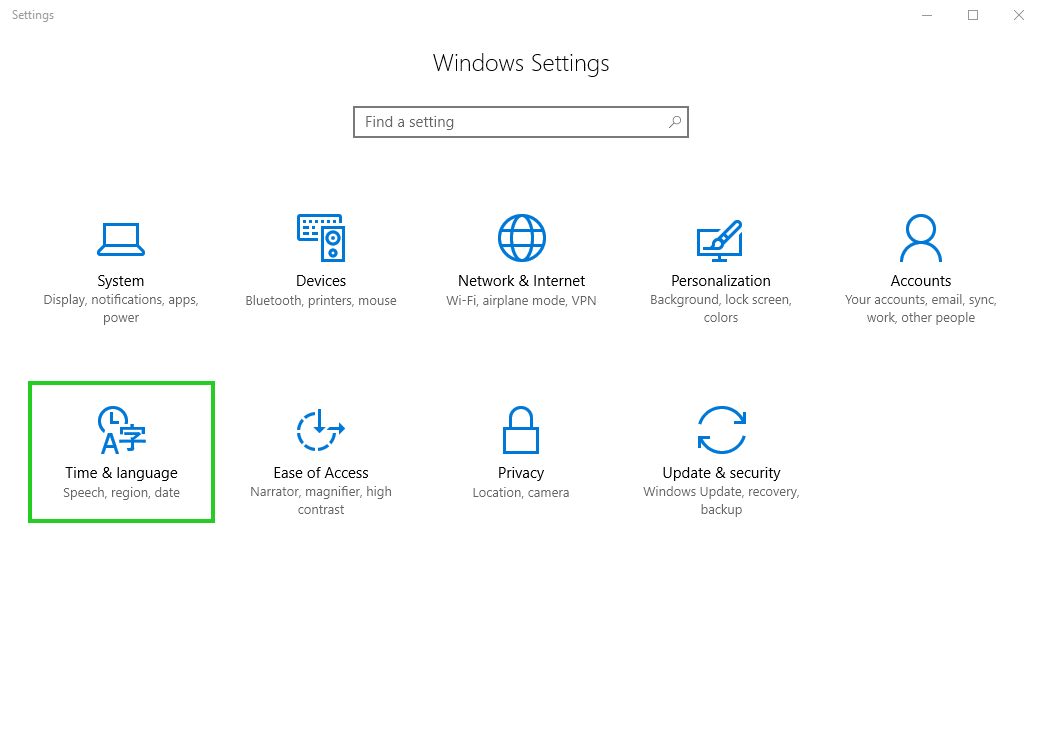This screenshot has width=1042, height=739.
Task: Open Personalization paintbrush icon
Action: pos(720,238)
